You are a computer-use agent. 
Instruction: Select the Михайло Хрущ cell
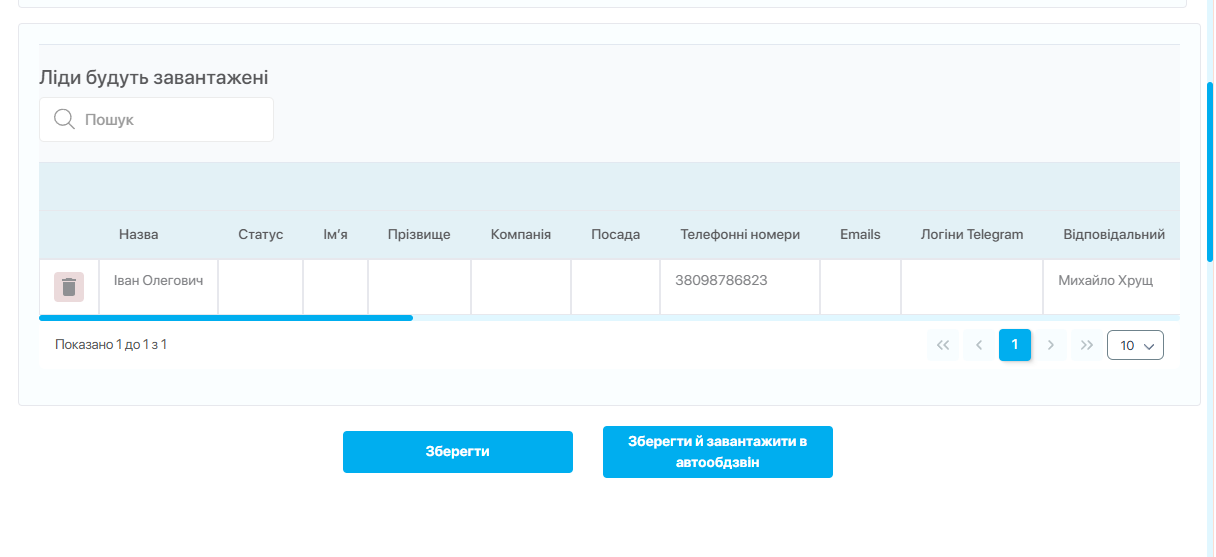(1111, 287)
